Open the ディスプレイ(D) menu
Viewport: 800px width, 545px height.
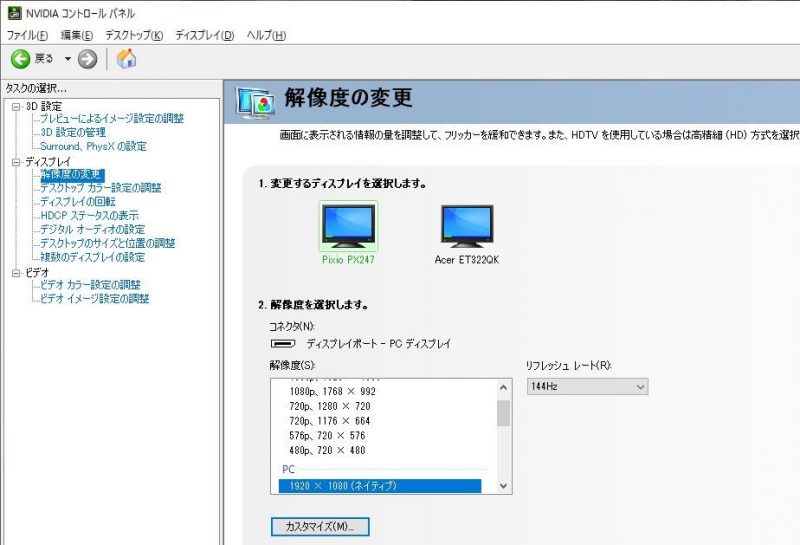pos(205,35)
